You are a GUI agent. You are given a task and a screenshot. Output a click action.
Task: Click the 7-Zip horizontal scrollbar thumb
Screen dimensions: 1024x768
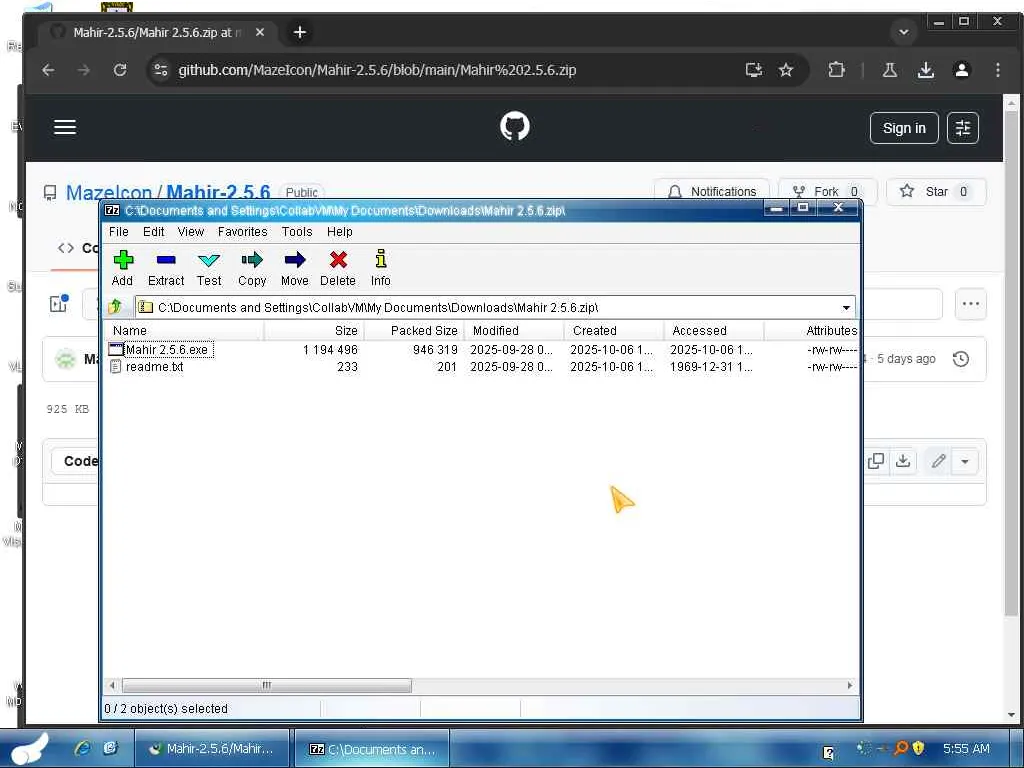tap(267, 685)
